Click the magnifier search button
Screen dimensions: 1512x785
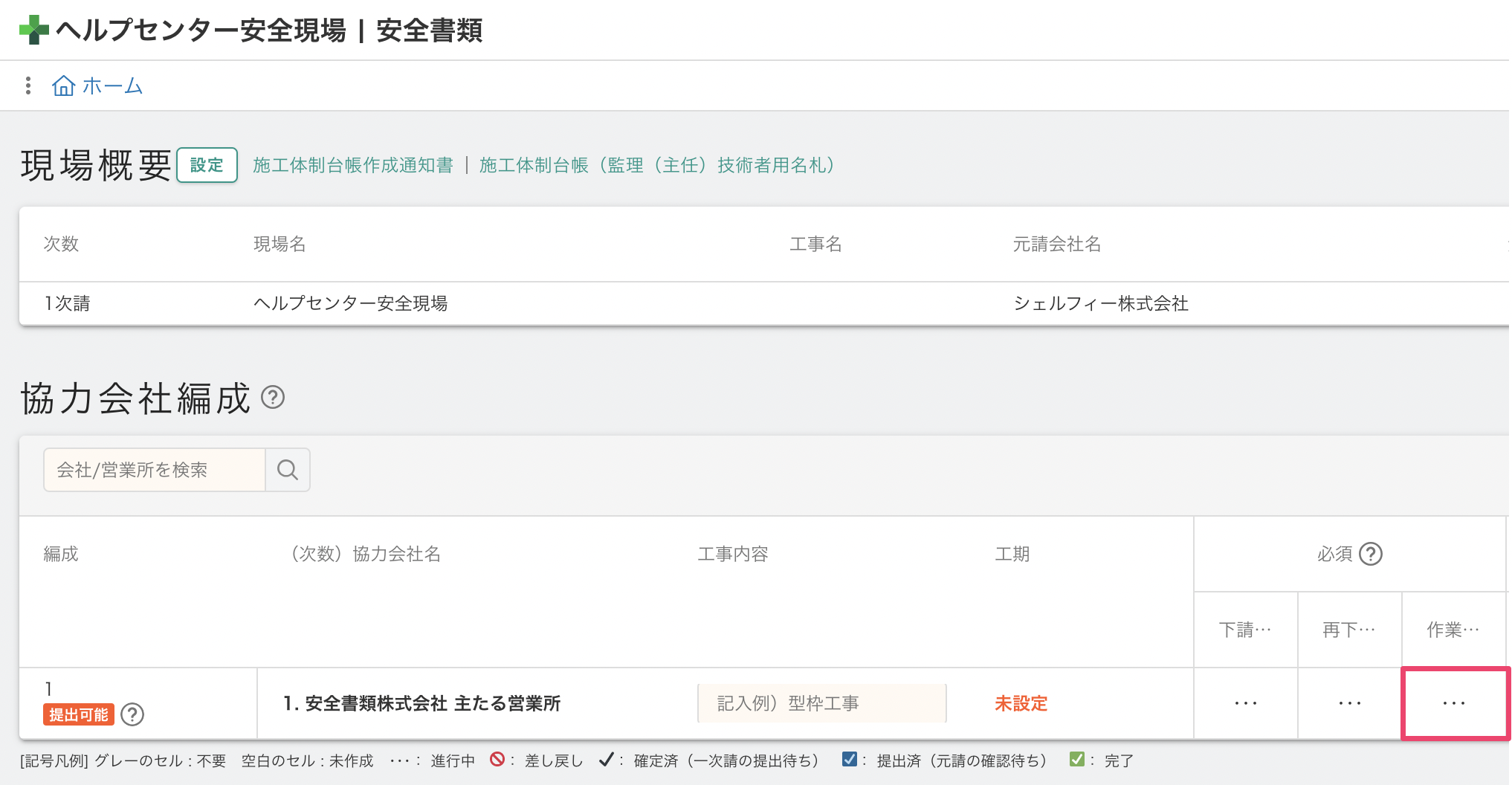(288, 470)
